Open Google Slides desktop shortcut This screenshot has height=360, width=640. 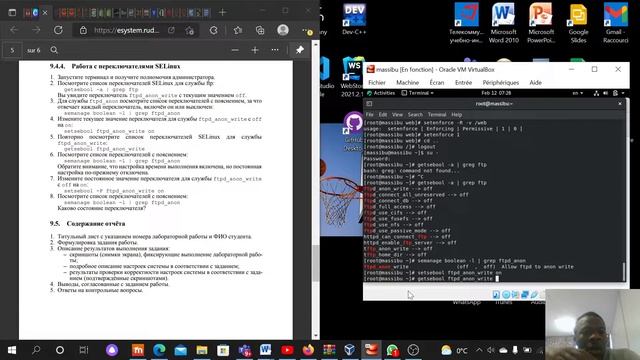pyautogui.click(x=578, y=23)
